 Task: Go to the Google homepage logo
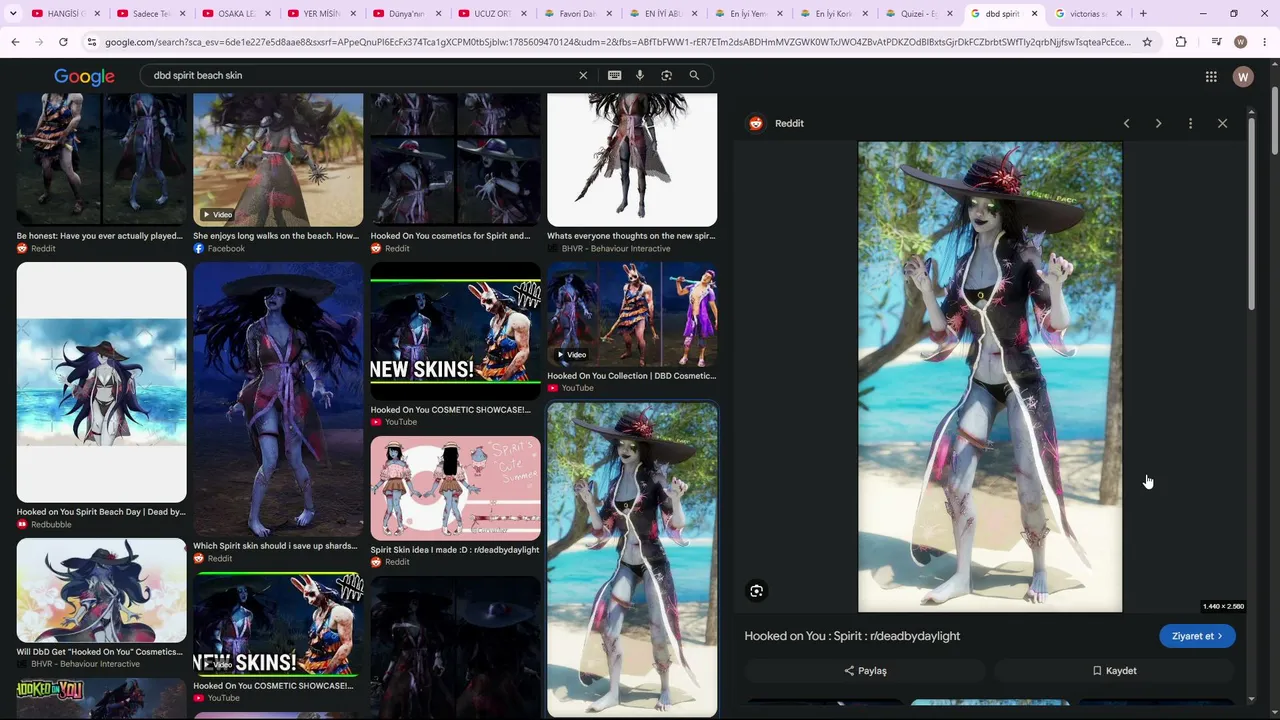(84, 77)
